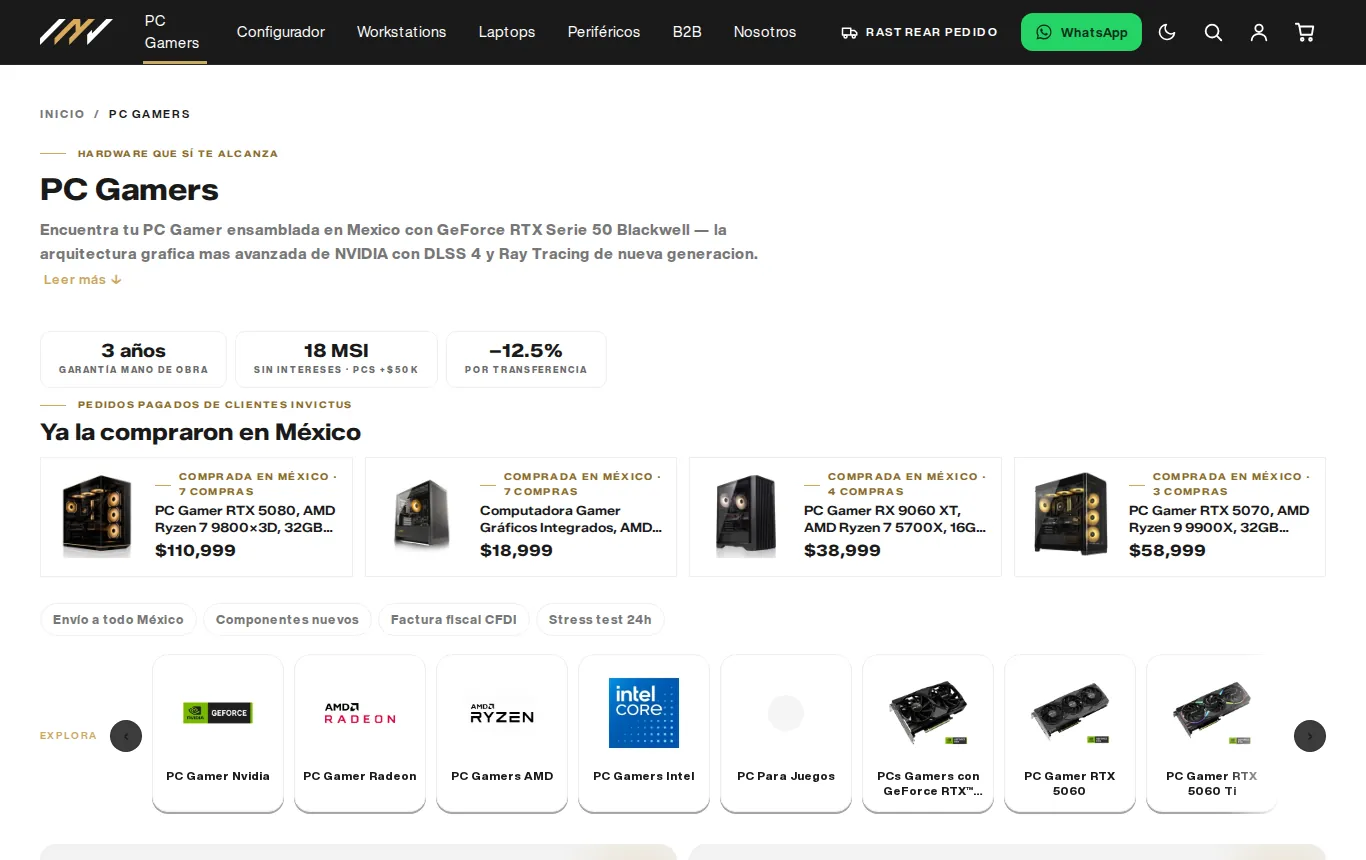
Task: Open the shopping cart icon
Action: pyautogui.click(x=1305, y=32)
